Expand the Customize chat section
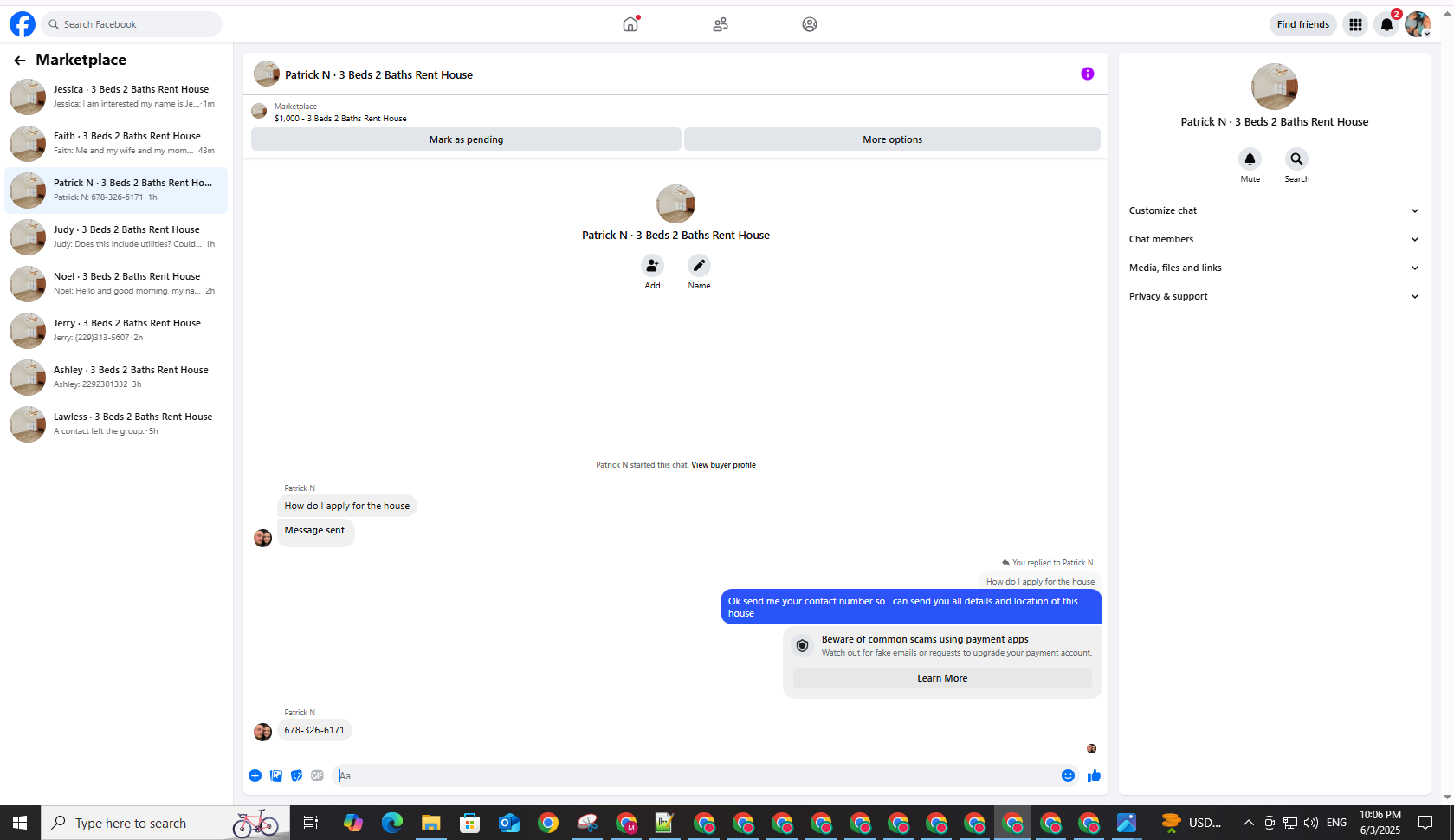The image size is (1454, 840). coord(1274,210)
